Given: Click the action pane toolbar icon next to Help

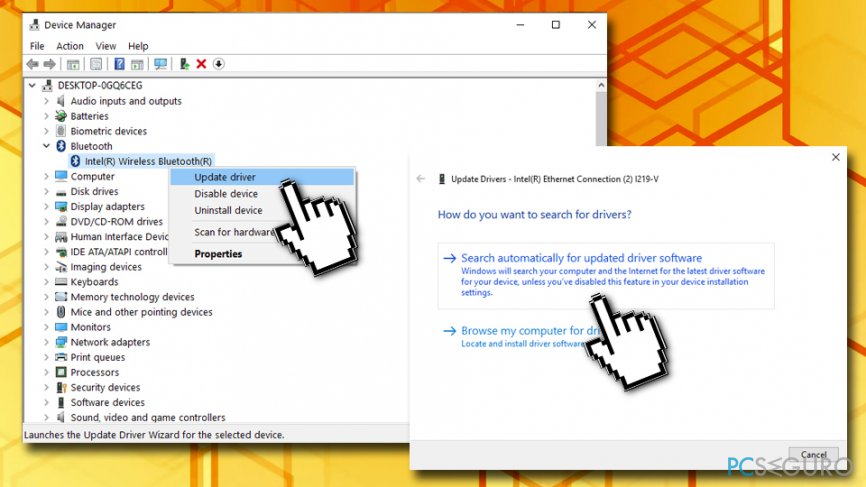Looking at the screenshot, I should (137, 64).
